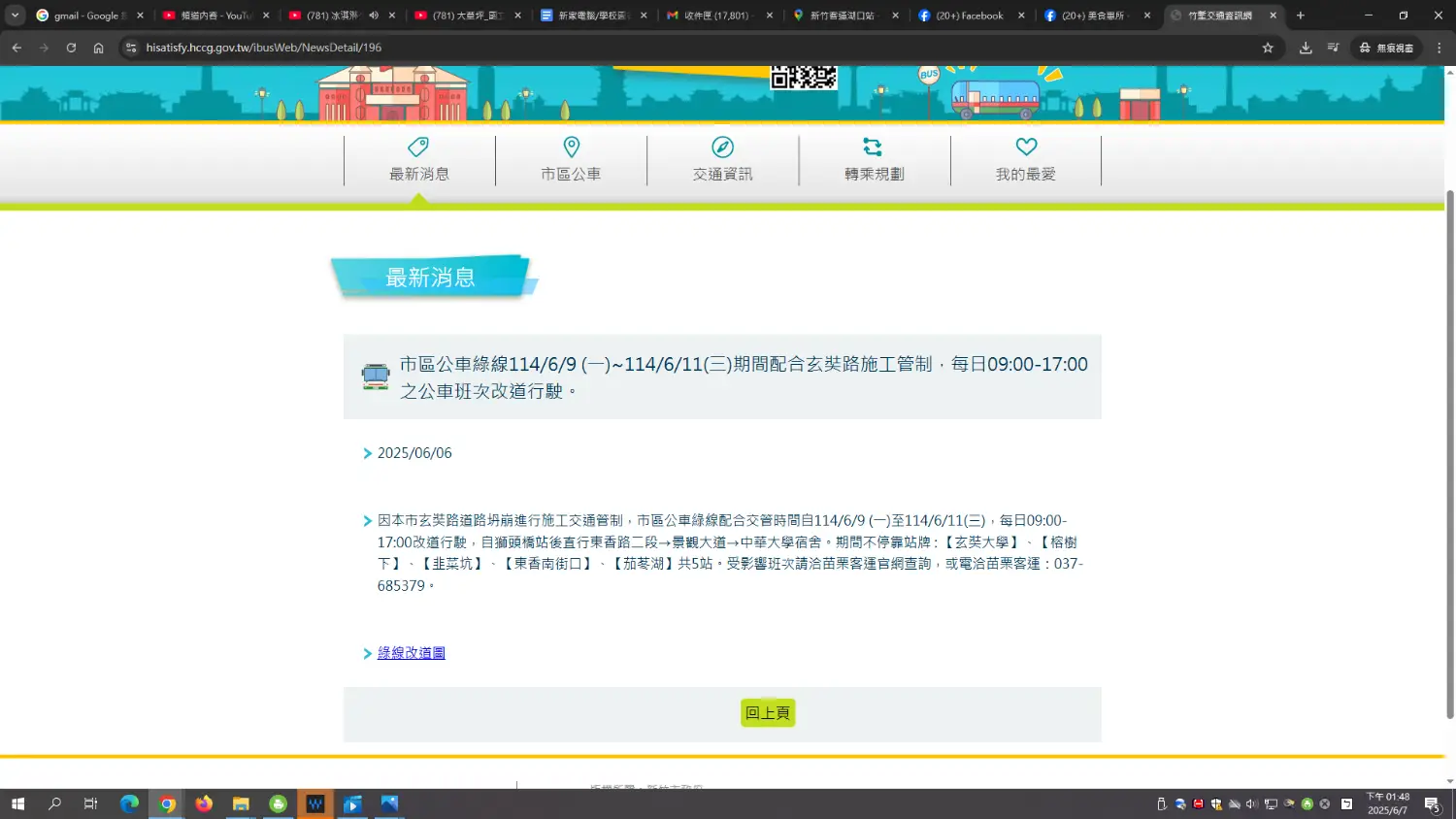The image size is (1456, 819).
Task: Bookmark this page with the star icon
Action: pos(1268,48)
